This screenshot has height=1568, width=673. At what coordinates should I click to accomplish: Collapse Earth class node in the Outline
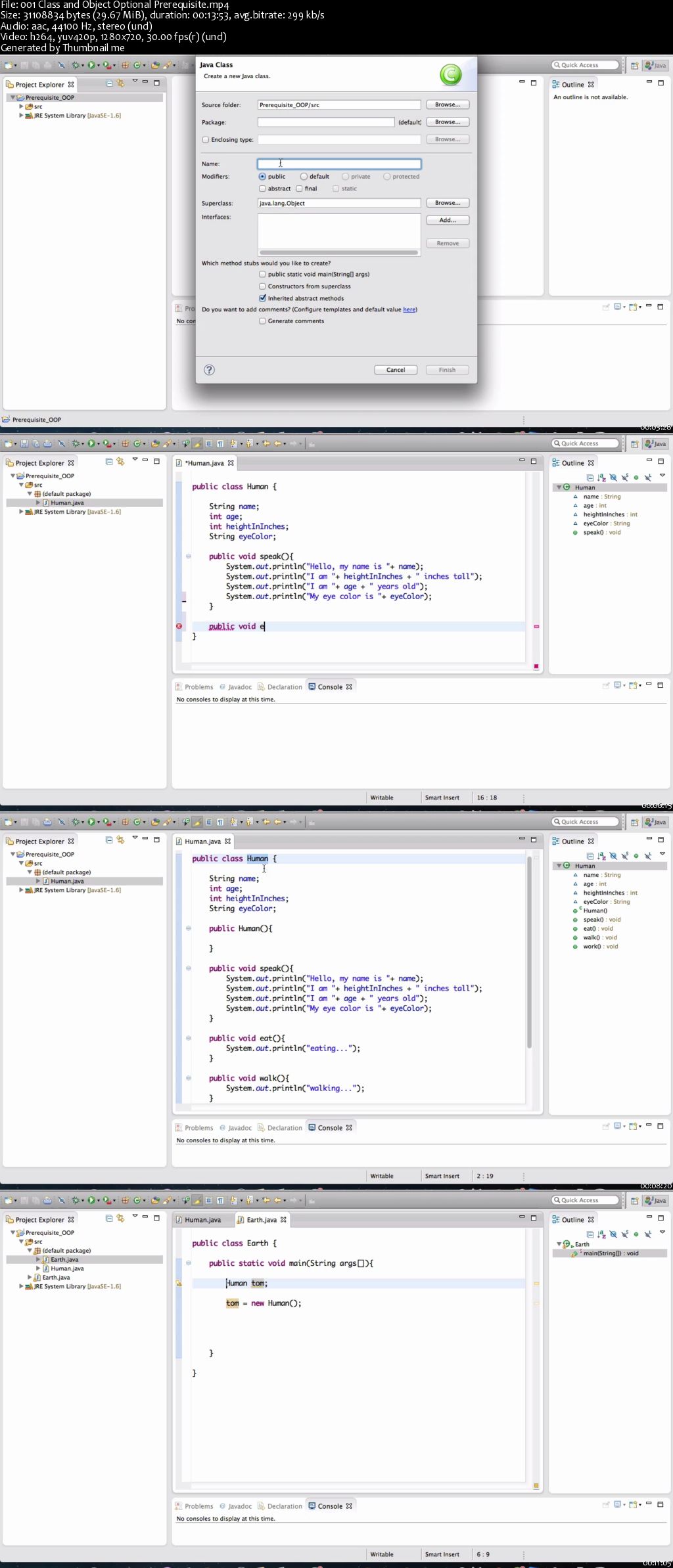[x=559, y=1244]
